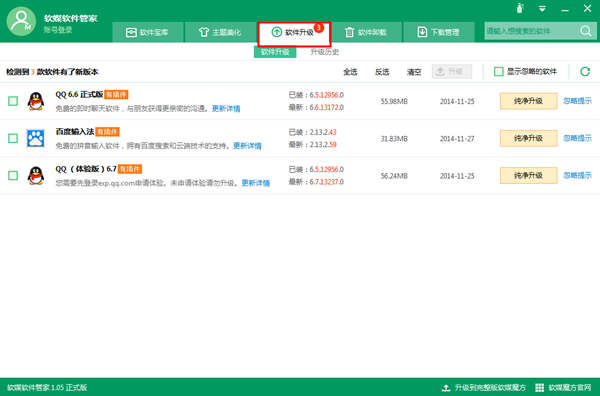Image resolution: width=600 pixels, height=396 pixels.
Task: Check the QQ 体验版 6.7 checkbox
Action: [x=13, y=175]
